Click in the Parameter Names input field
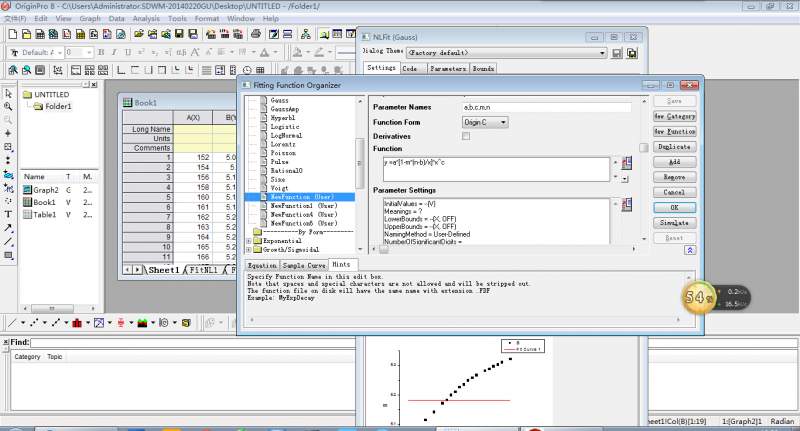800x431 pixels. tap(546, 106)
